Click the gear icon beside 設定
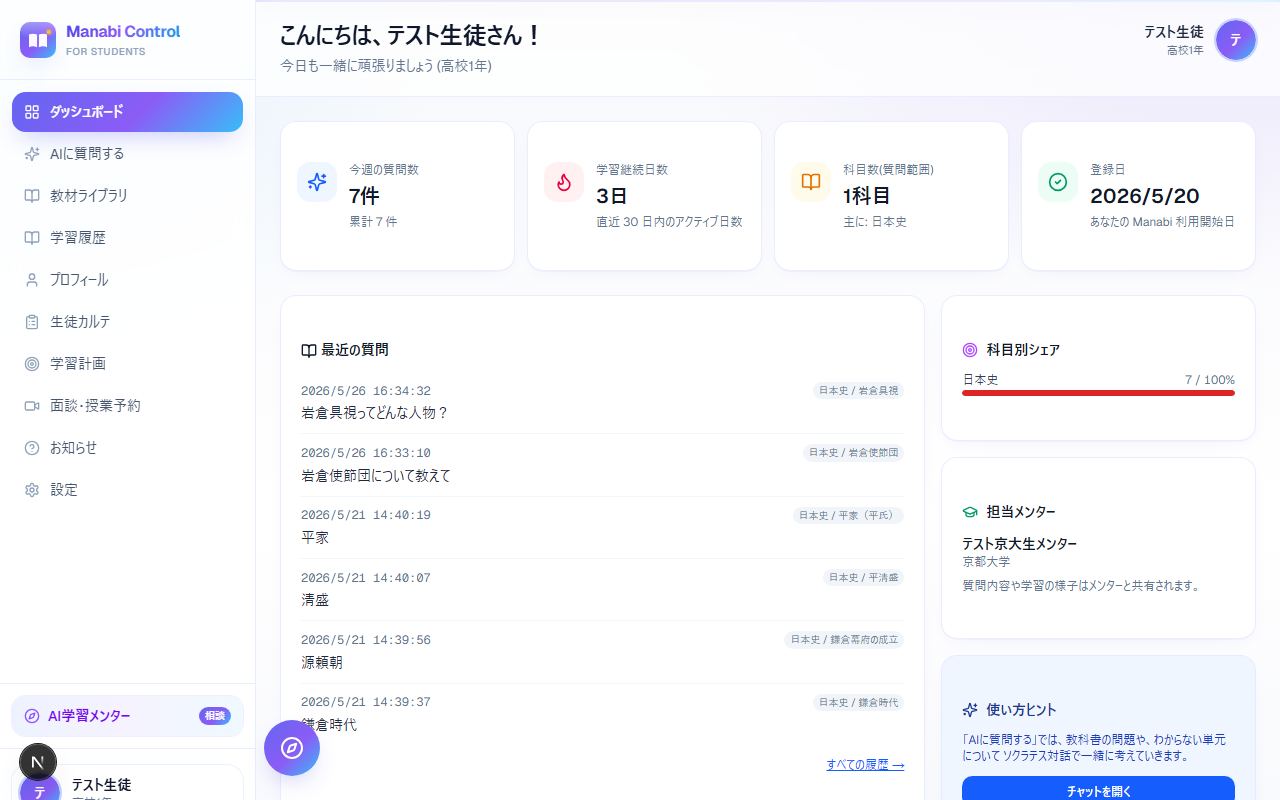The height and width of the screenshot is (800, 1280). [x=32, y=490]
